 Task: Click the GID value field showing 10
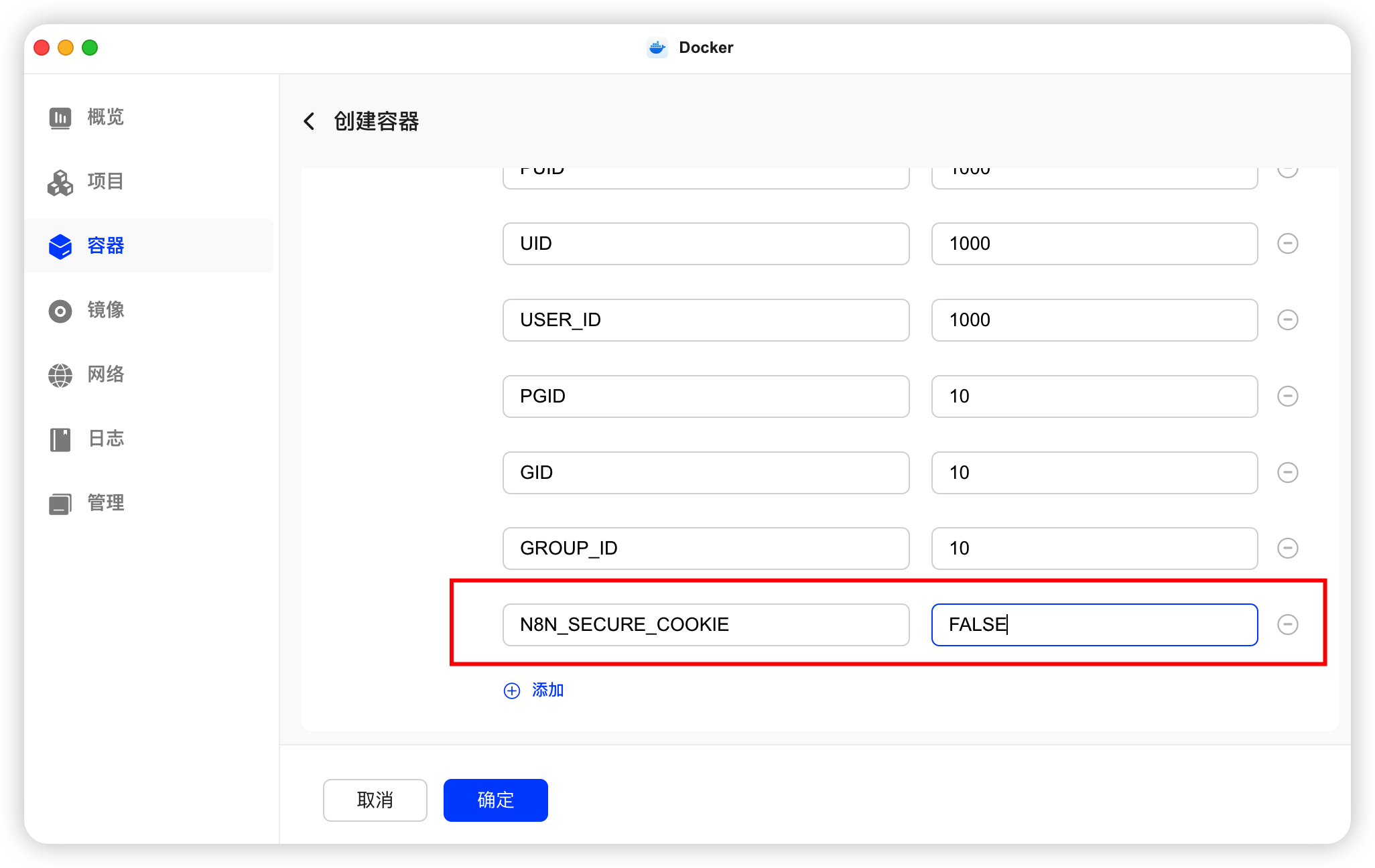(1094, 473)
